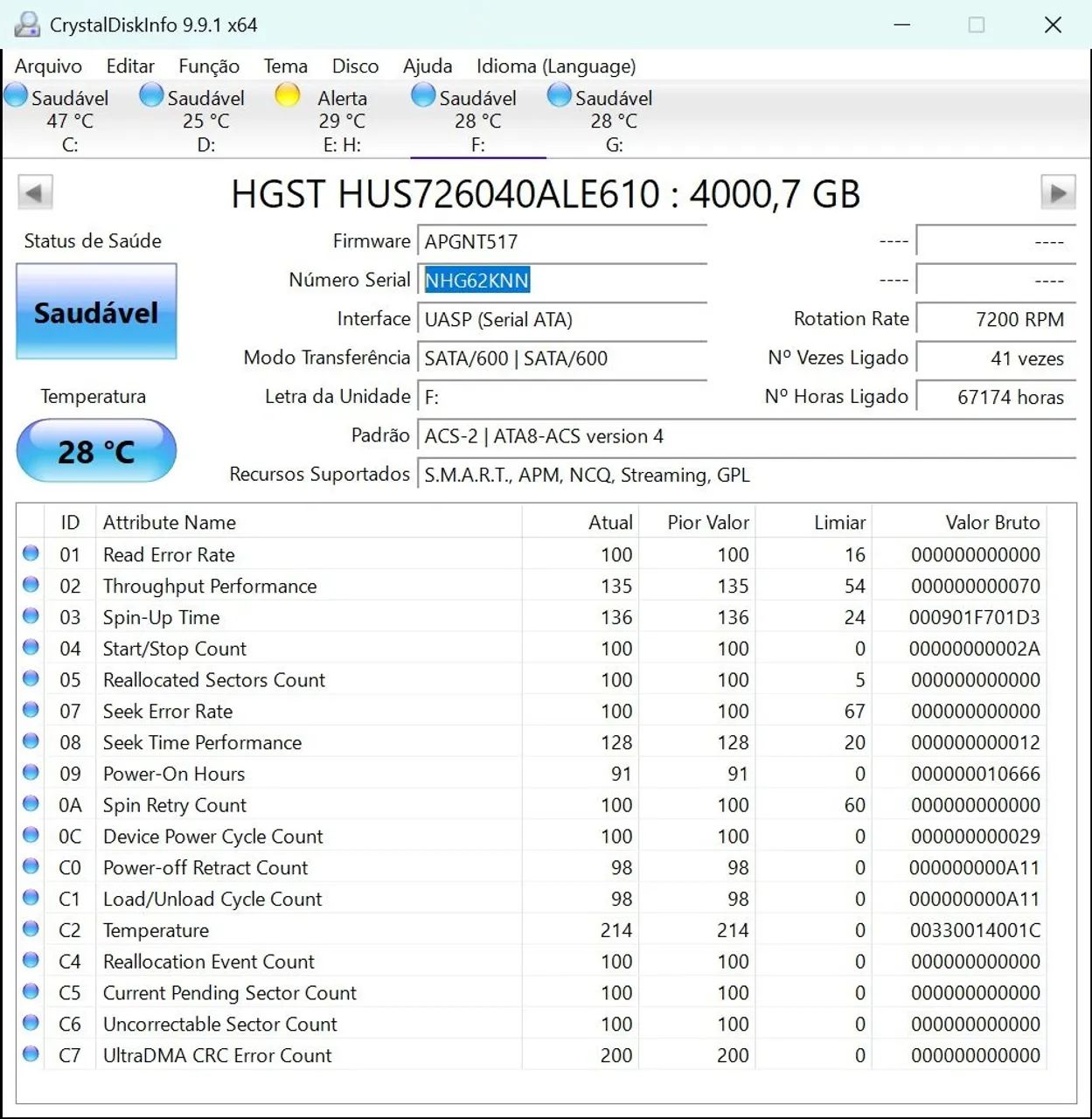Click the blue health orb for drive G:
Viewport: 1092px width, 1119px height.
(559, 94)
